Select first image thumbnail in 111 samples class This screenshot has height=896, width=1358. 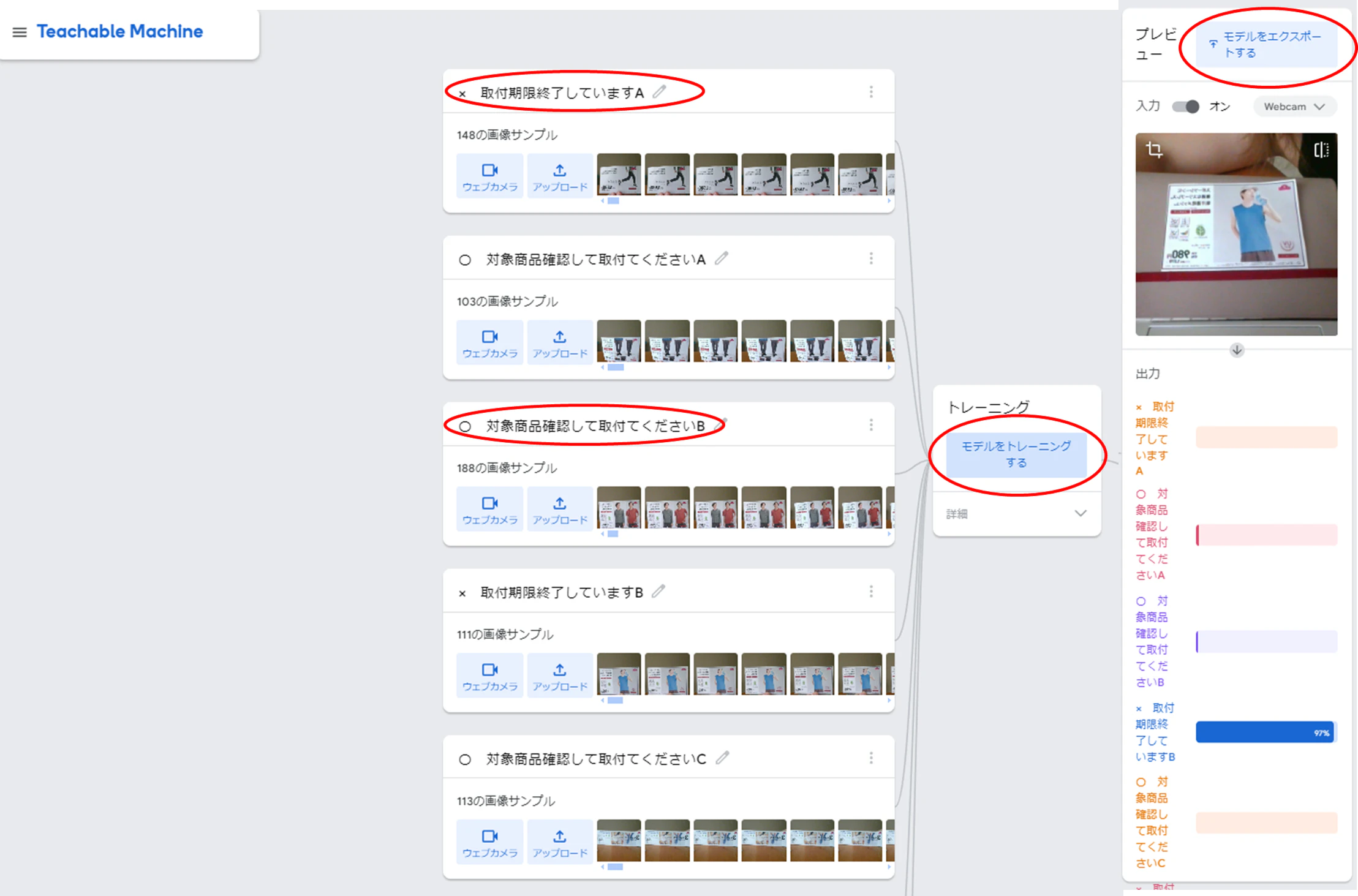tap(619, 674)
